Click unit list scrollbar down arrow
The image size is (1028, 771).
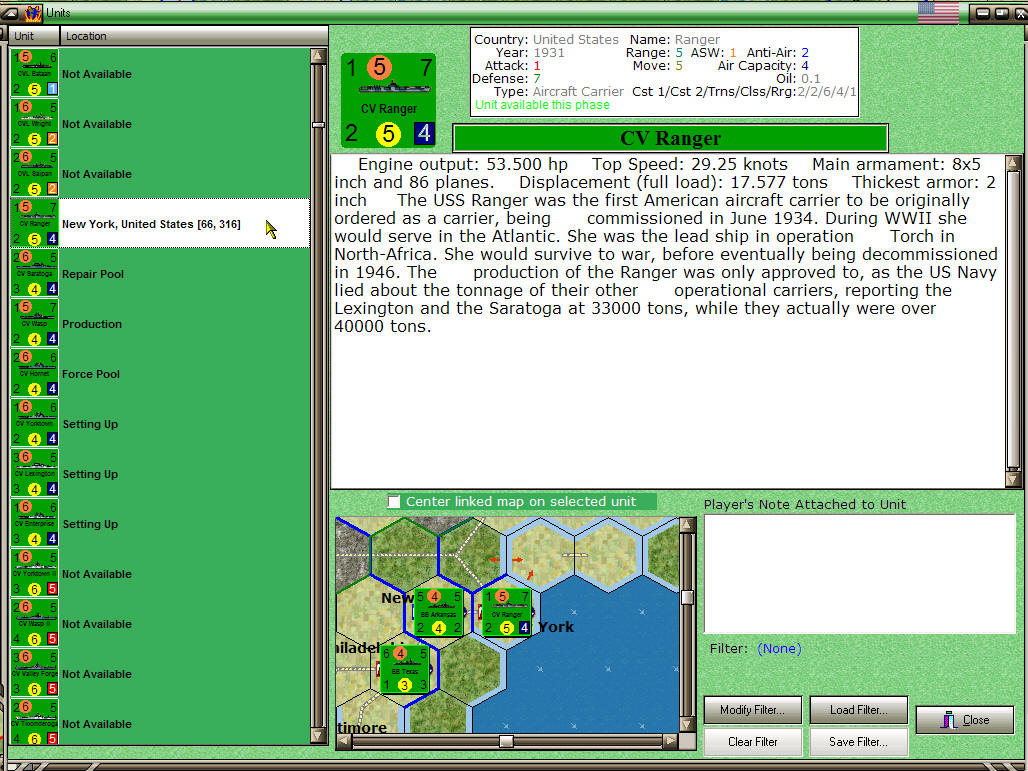pyautogui.click(x=318, y=736)
